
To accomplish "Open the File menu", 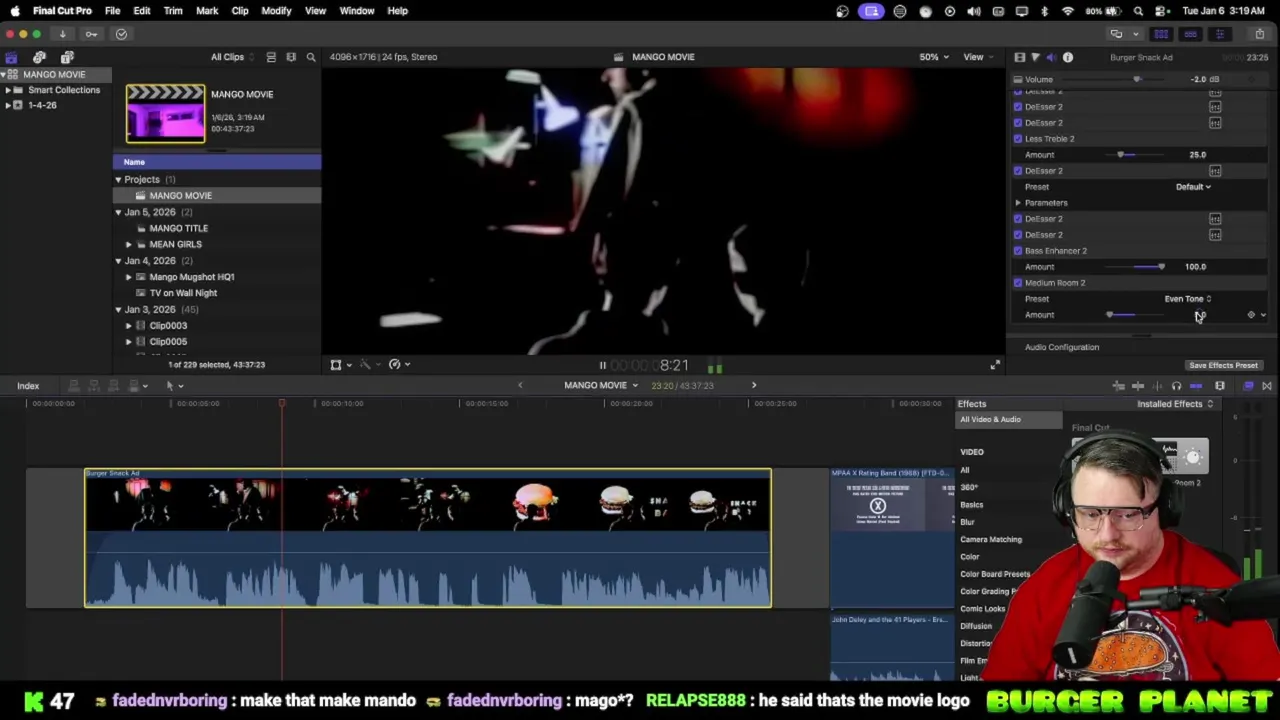I will tap(113, 11).
